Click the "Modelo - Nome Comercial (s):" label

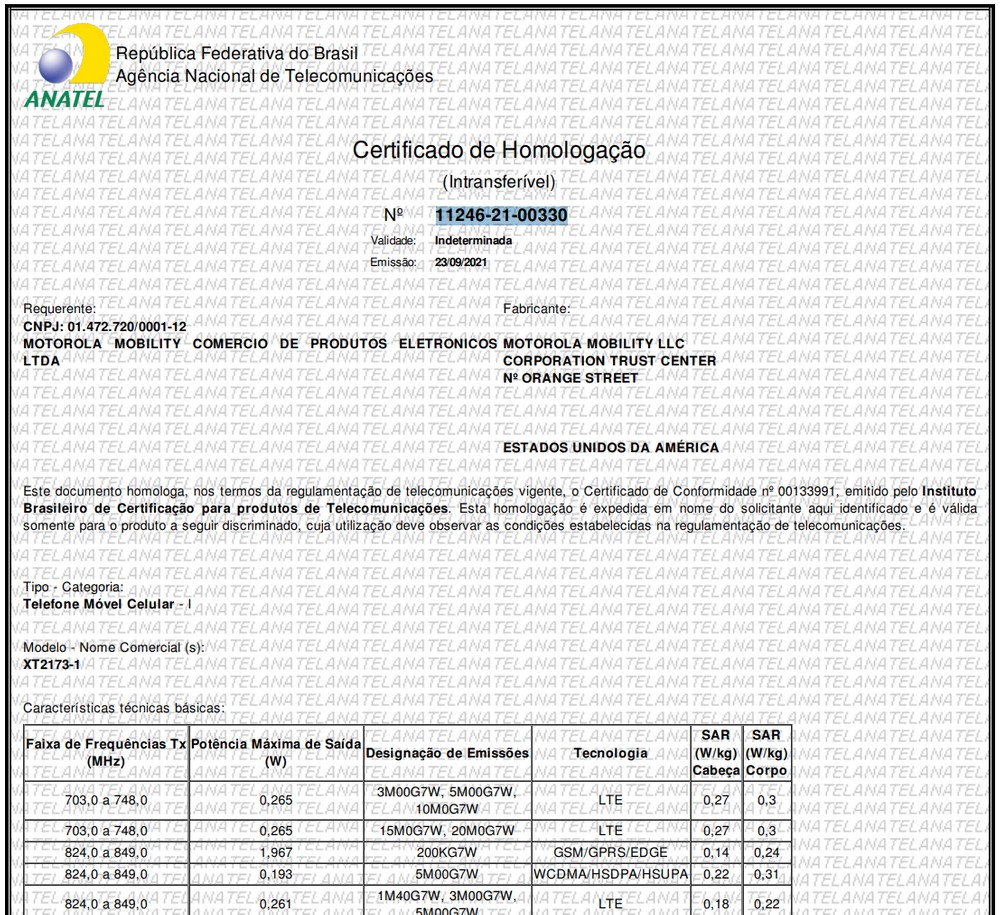pos(114,648)
